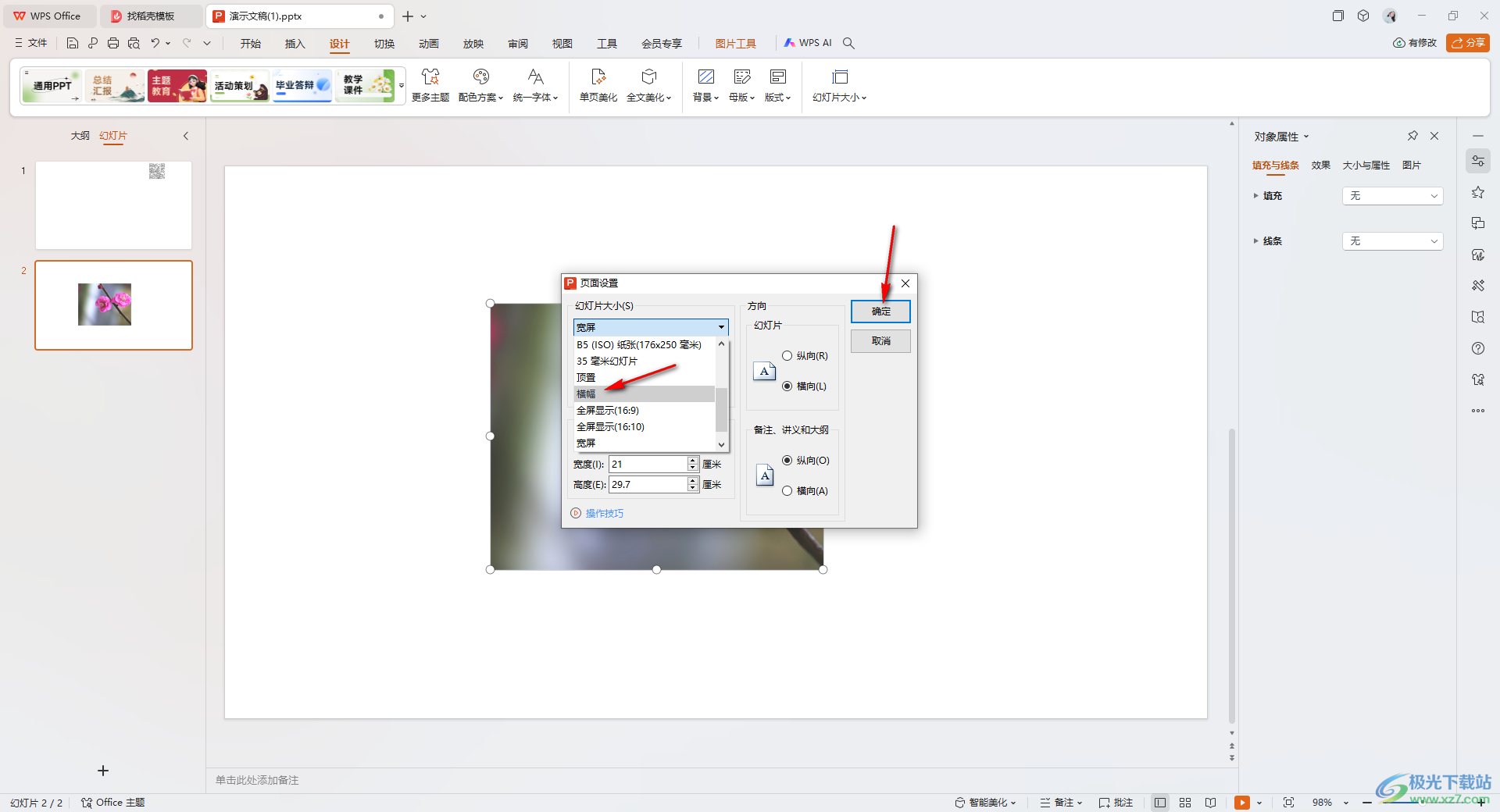Click the star icon in right sidebar
The height and width of the screenshot is (812, 1500).
coord(1478,192)
